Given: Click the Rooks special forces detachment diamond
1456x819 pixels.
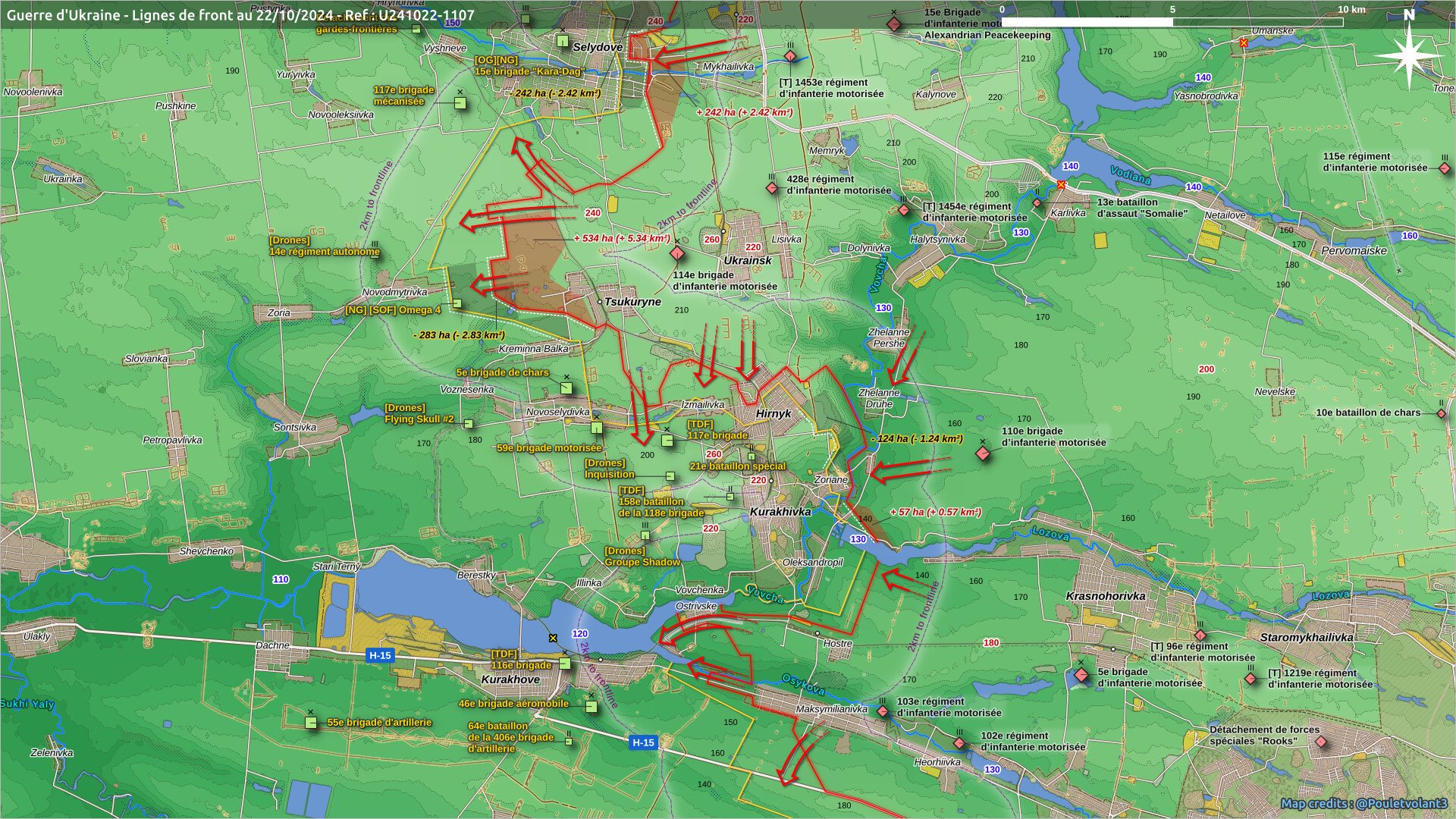Looking at the screenshot, I should 1323,742.
